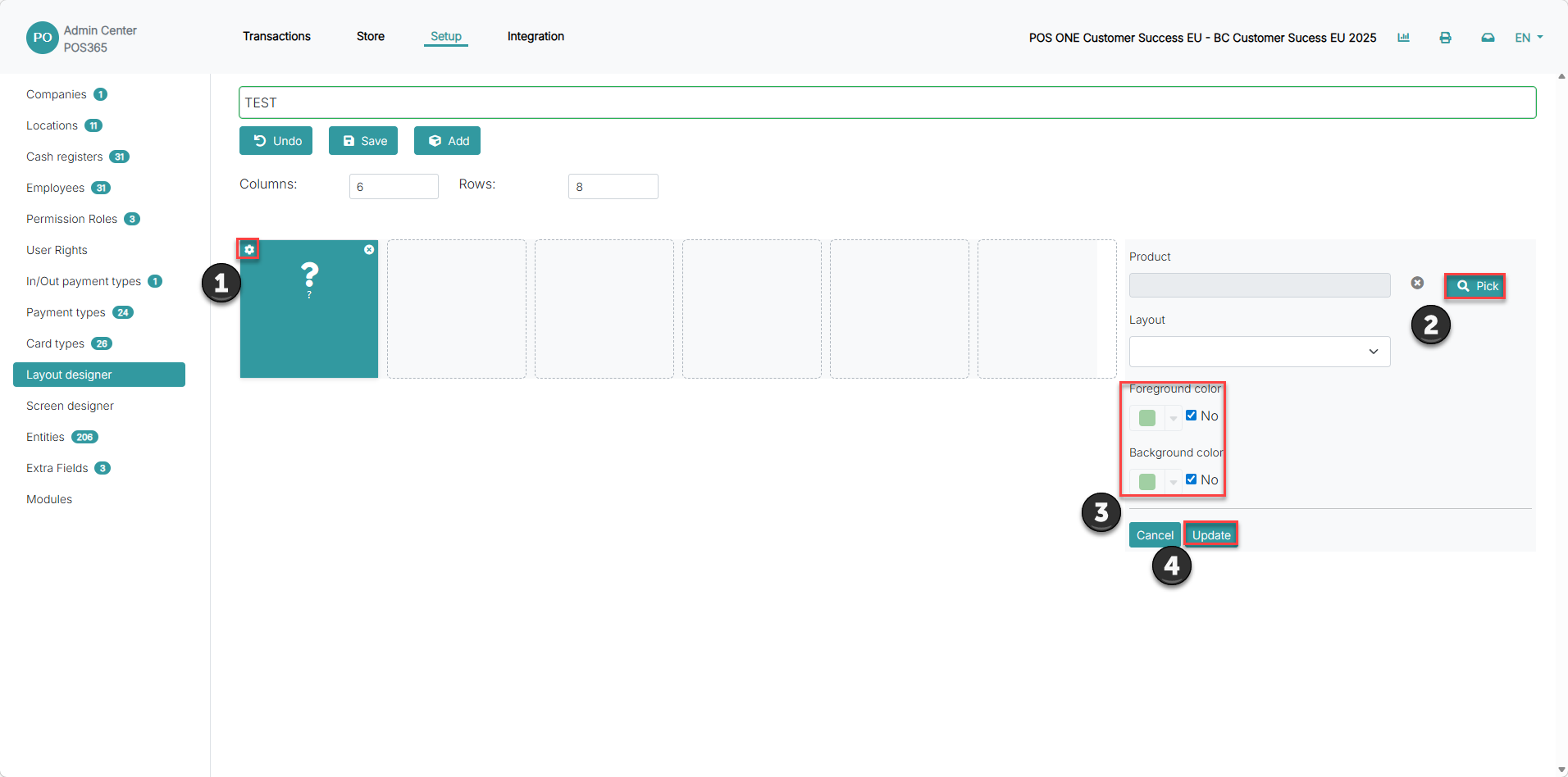Image resolution: width=1568 pixels, height=777 pixels.
Task: Click the Cancel button
Action: click(x=1155, y=535)
